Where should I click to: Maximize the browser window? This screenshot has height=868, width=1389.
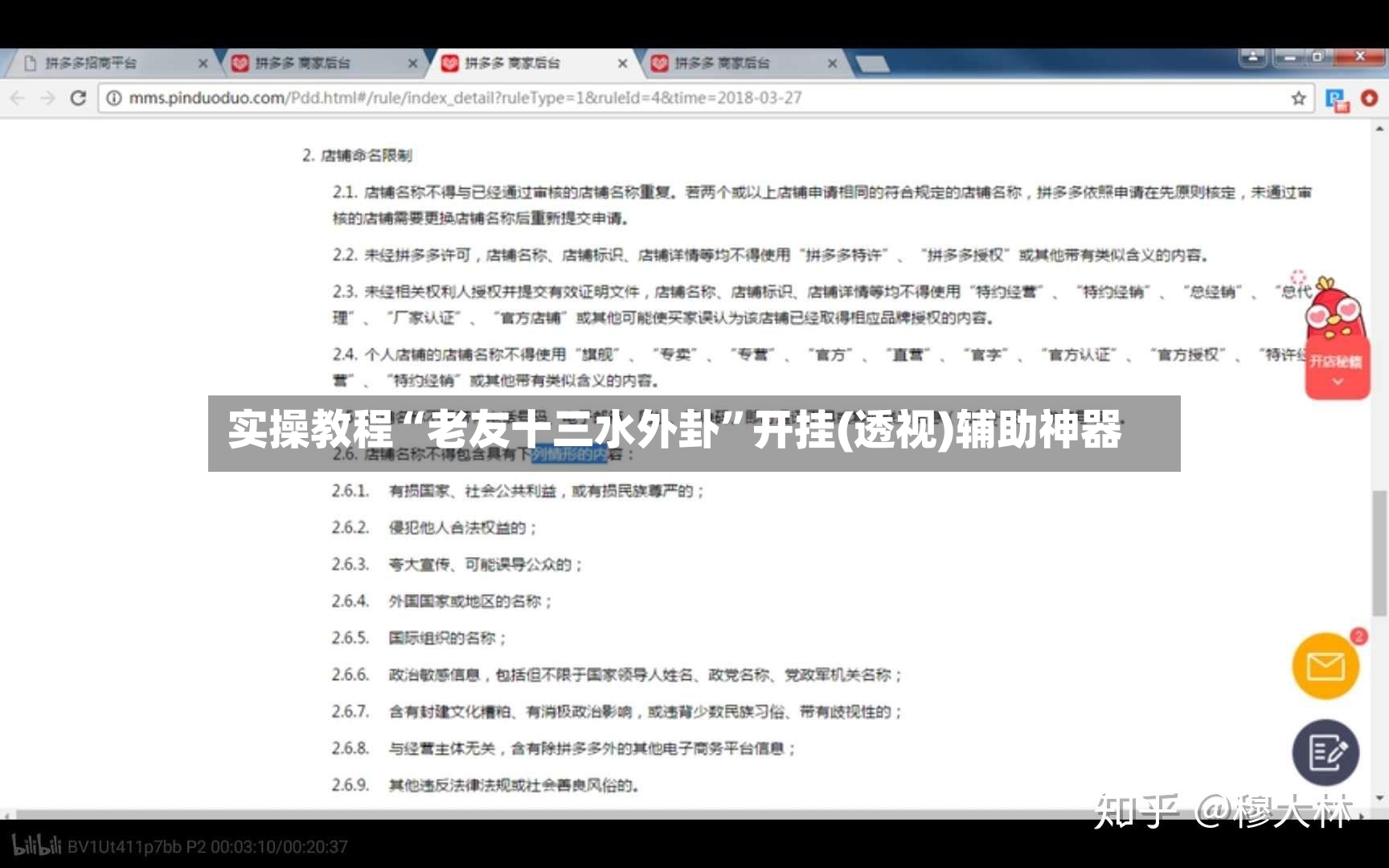[1318, 57]
